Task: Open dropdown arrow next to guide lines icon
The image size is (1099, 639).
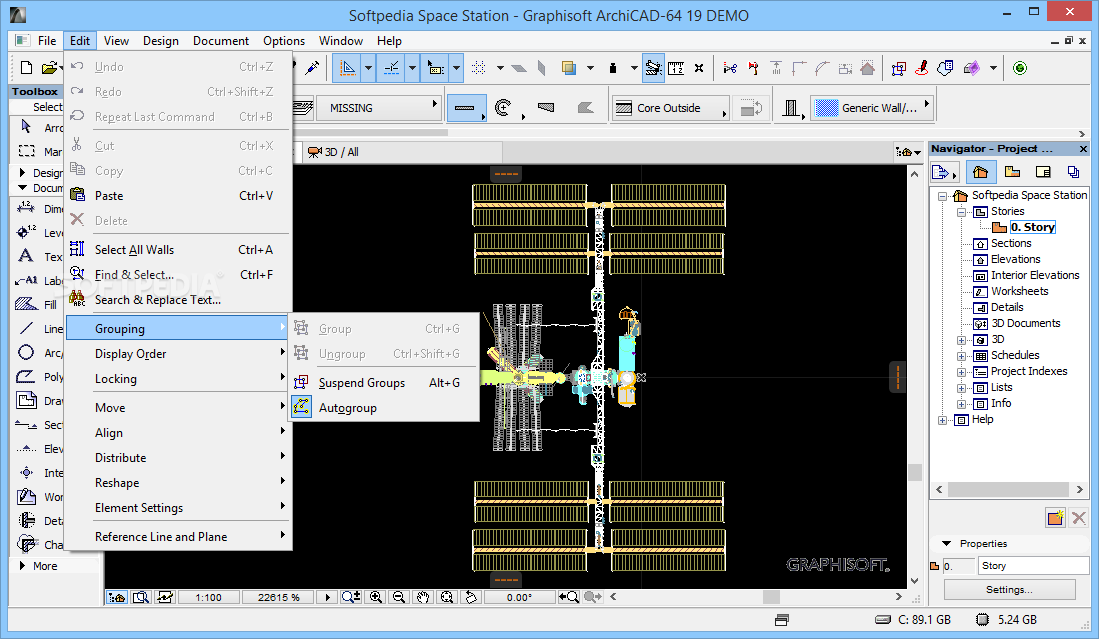Action: pyautogui.click(x=368, y=68)
